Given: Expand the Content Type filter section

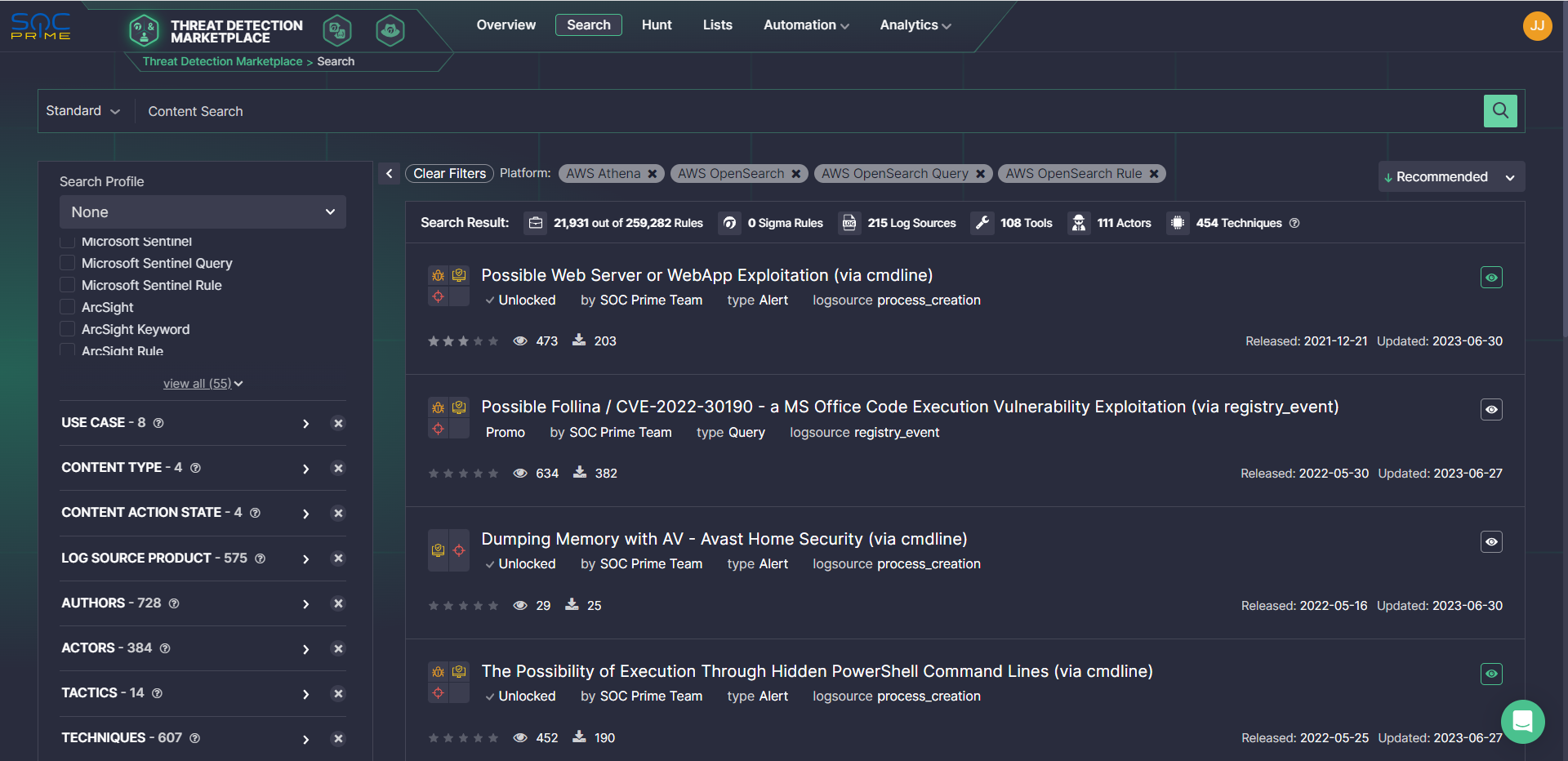Looking at the screenshot, I should click(305, 469).
